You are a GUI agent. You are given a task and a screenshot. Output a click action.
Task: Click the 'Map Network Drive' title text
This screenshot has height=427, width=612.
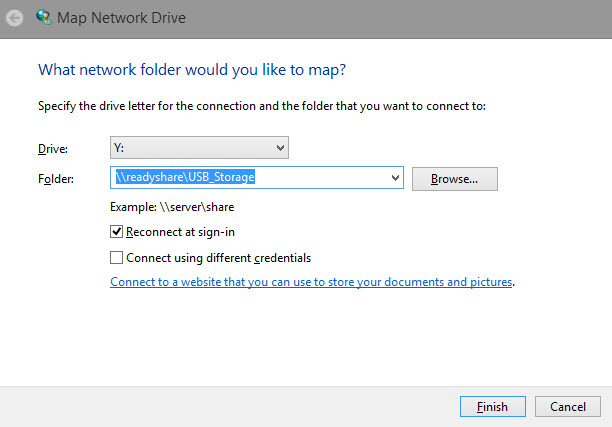click(x=121, y=18)
